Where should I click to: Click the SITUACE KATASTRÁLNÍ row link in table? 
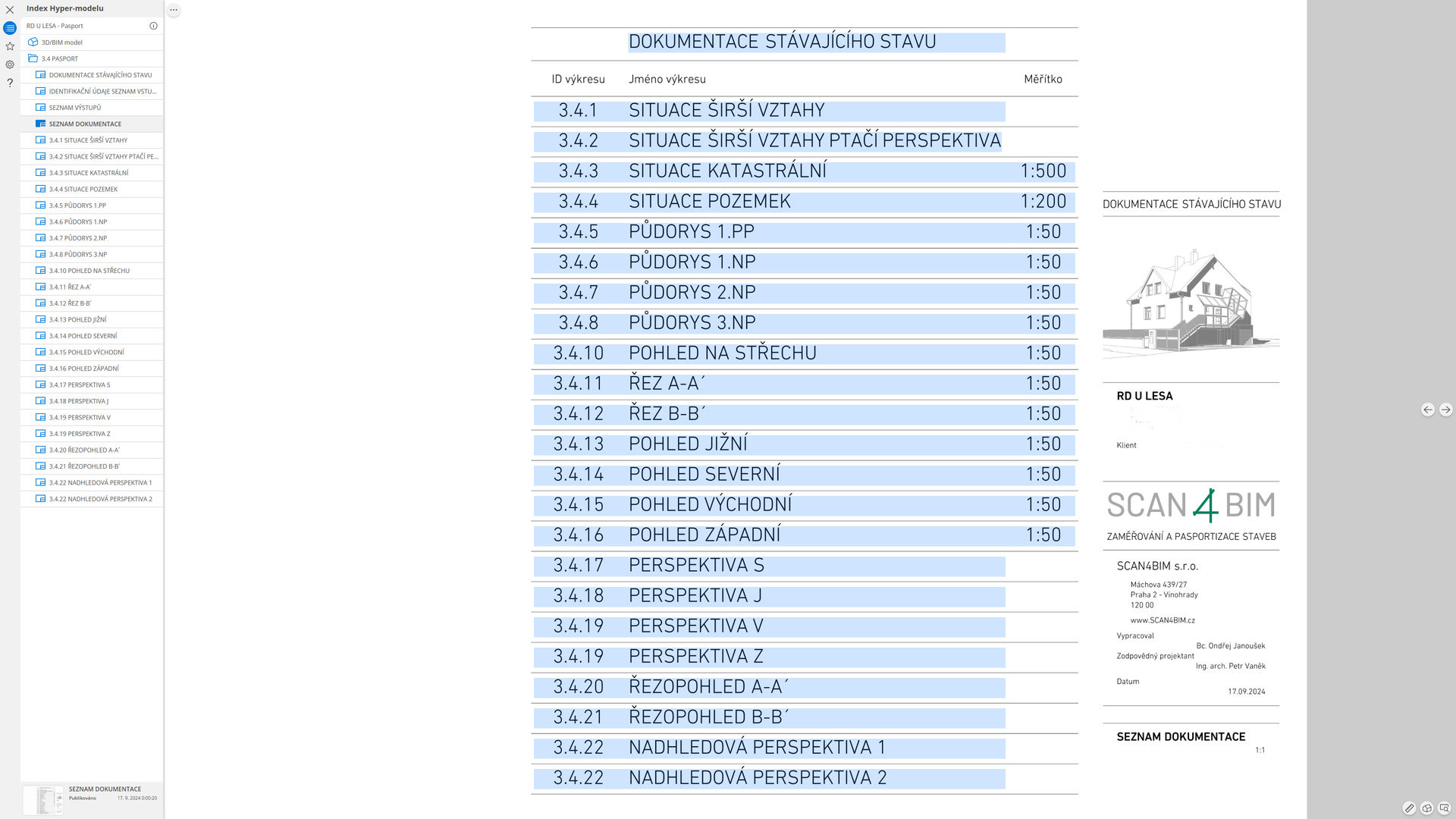[x=727, y=171]
